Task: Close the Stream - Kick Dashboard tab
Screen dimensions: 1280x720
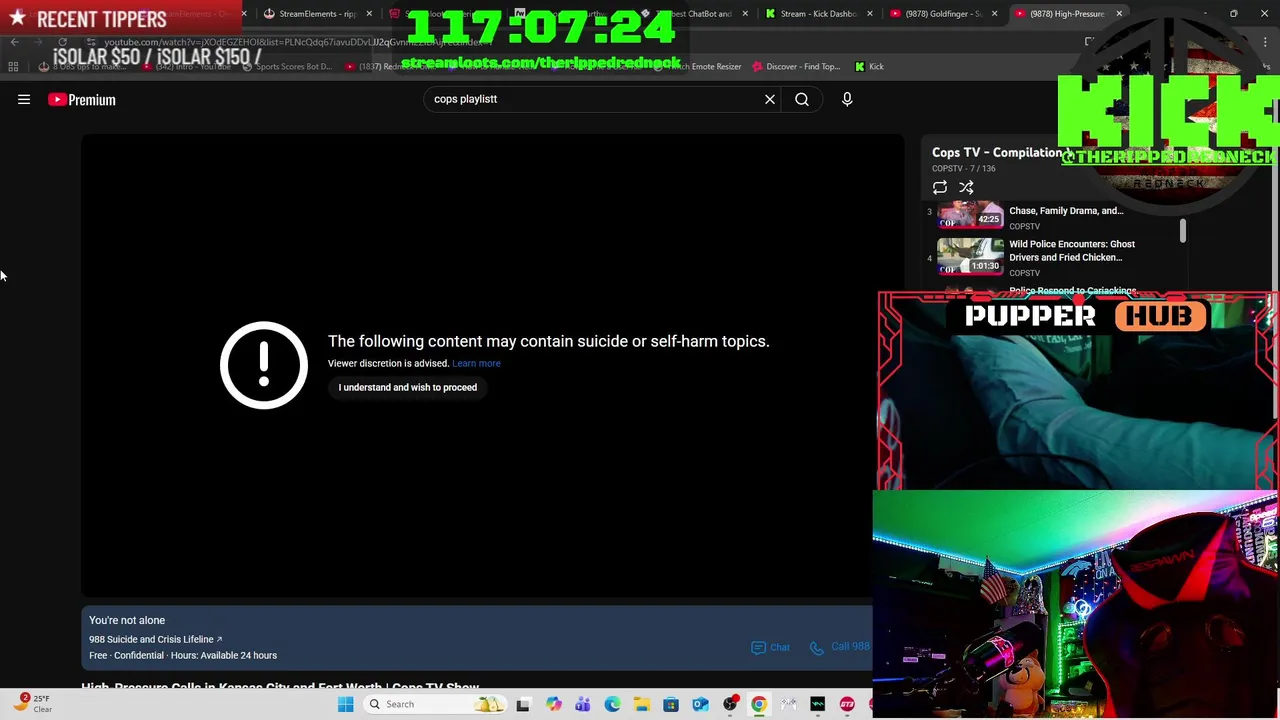Action: point(869,14)
